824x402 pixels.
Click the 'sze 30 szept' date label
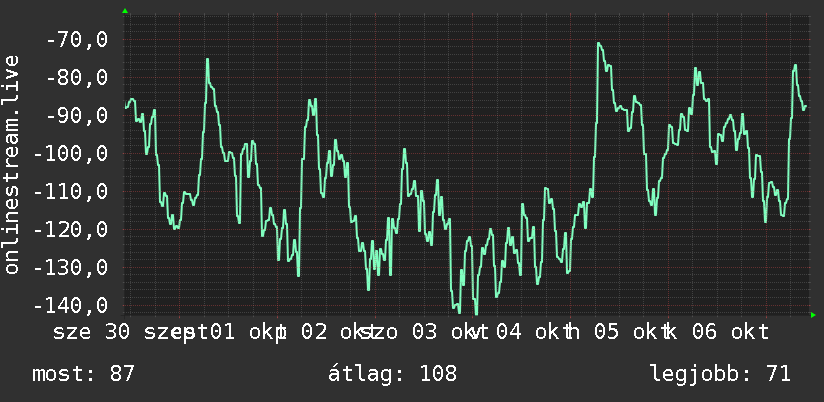tap(124, 333)
